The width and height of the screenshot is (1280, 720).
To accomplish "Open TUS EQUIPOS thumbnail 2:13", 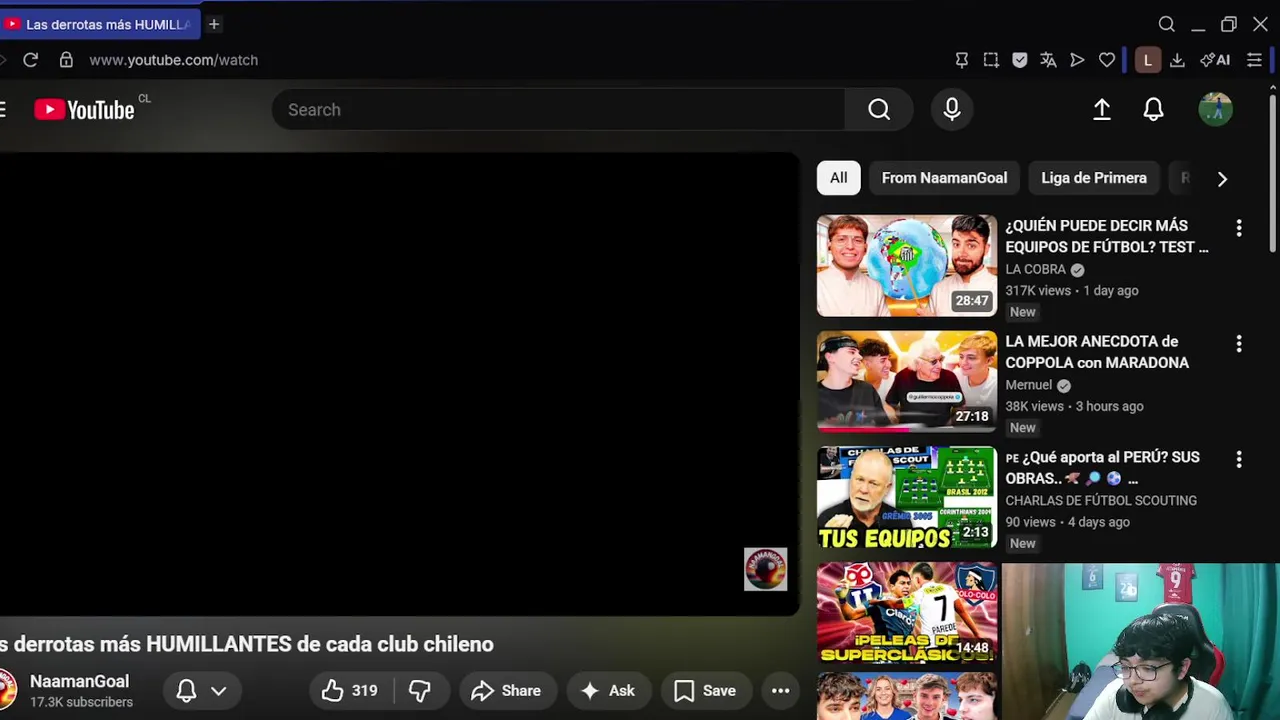I will [x=907, y=497].
